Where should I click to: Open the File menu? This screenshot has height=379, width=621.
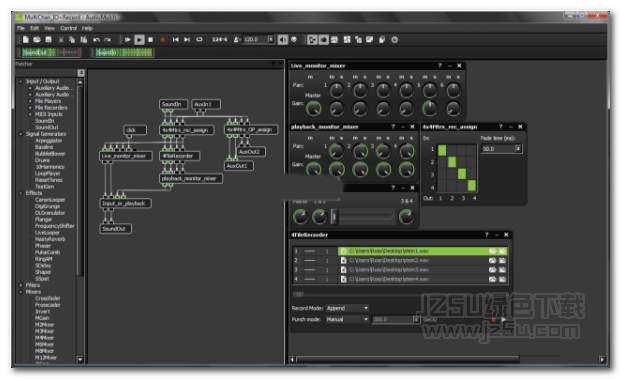[x=21, y=28]
